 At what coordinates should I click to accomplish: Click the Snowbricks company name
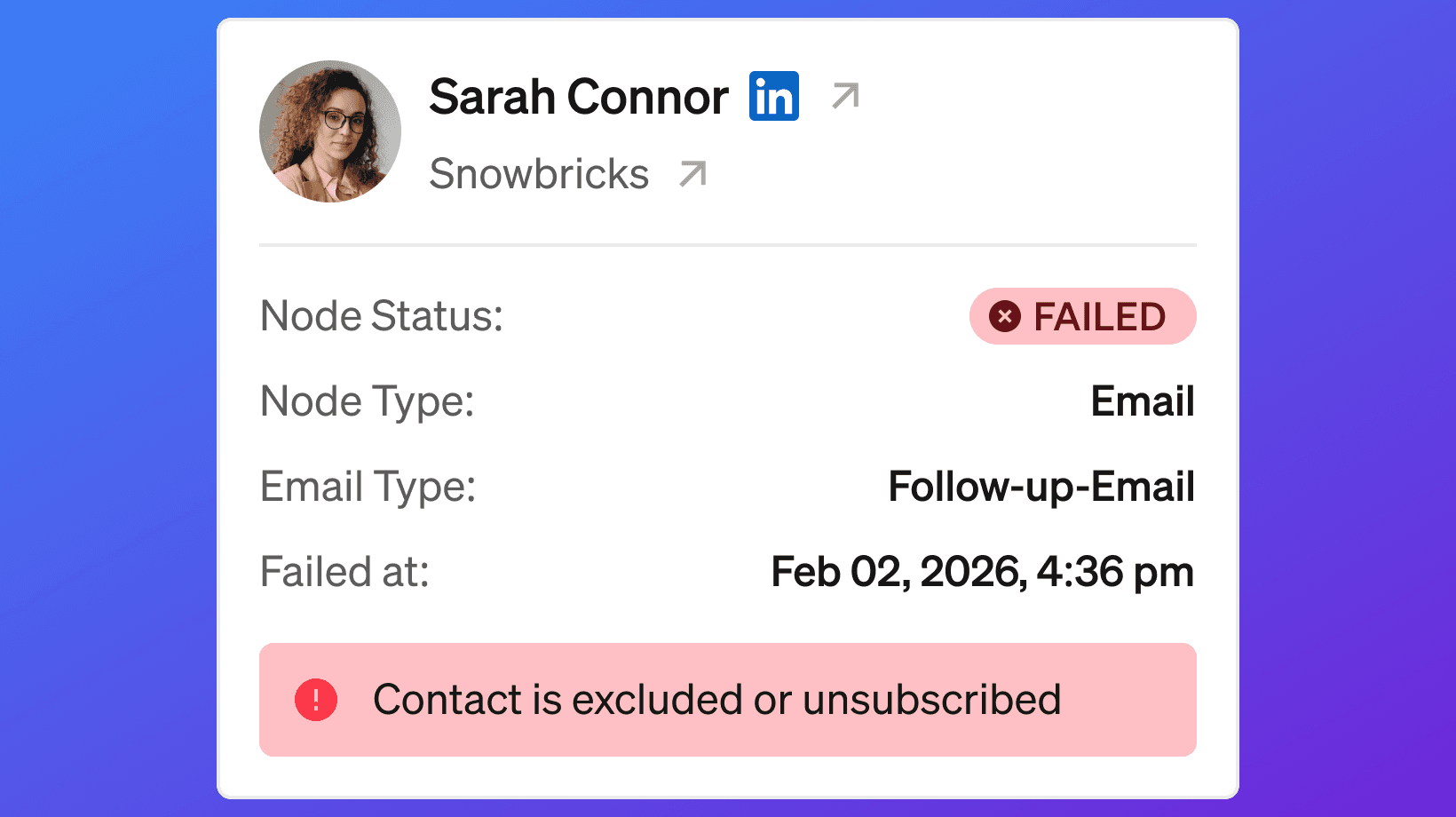(539, 173)
